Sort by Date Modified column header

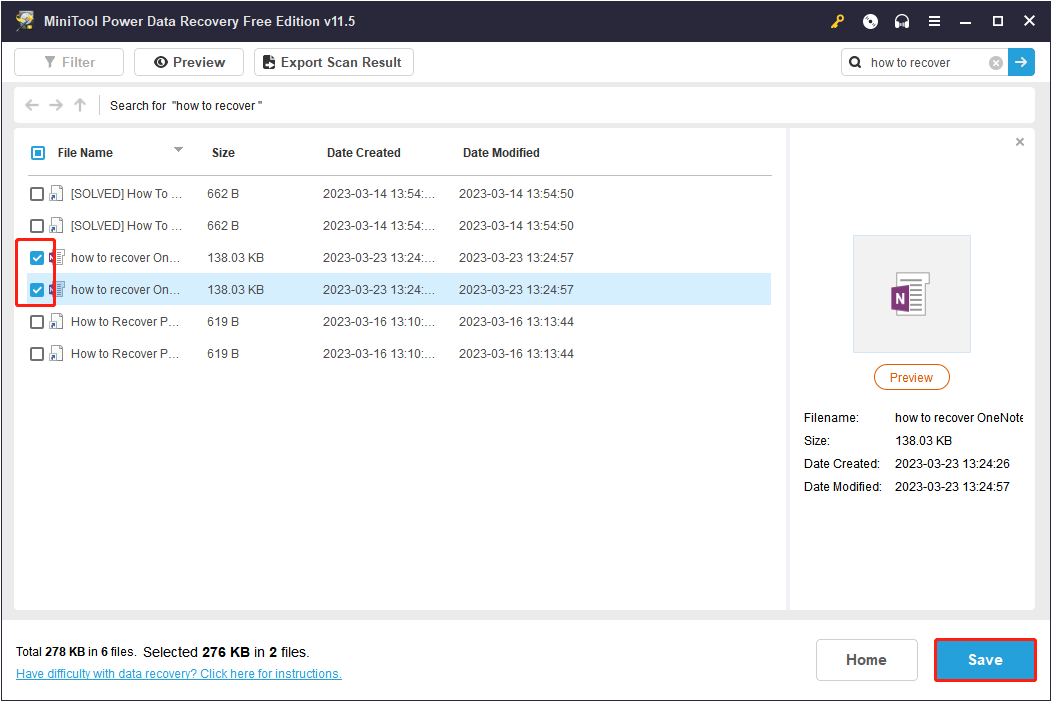(501, 153)
